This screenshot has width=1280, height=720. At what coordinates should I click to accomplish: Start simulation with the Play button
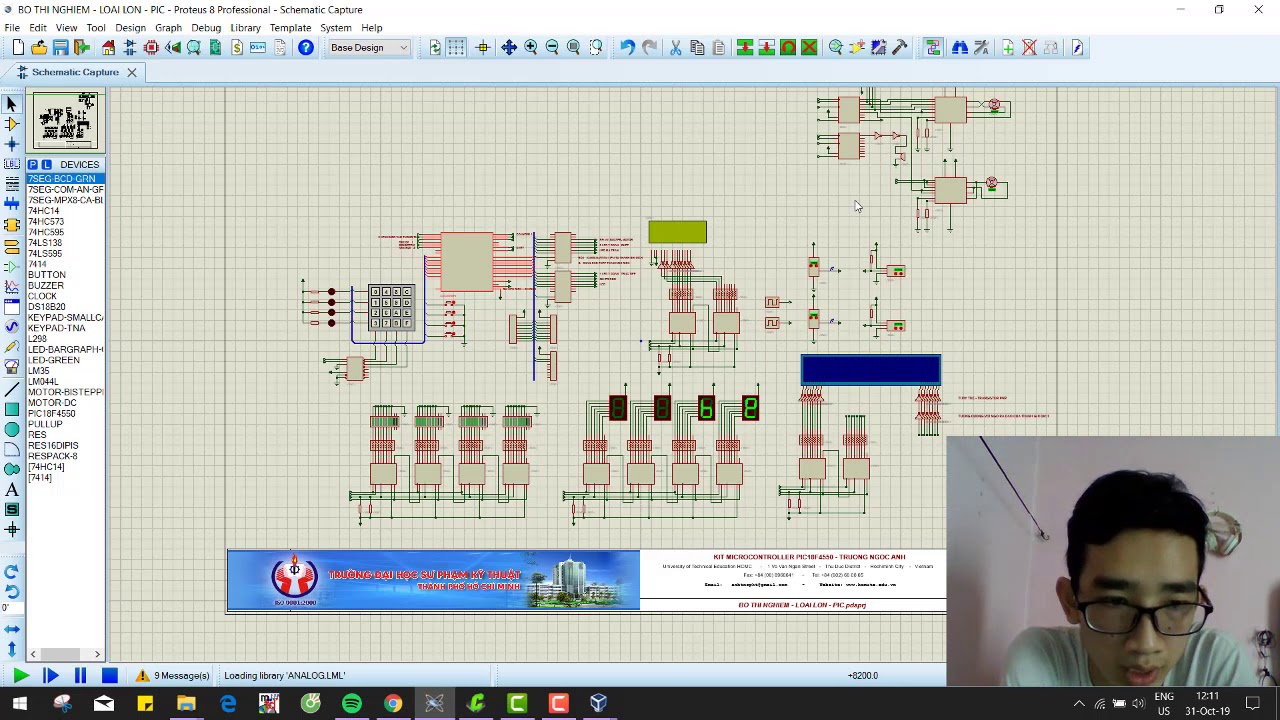pos(20,676)
